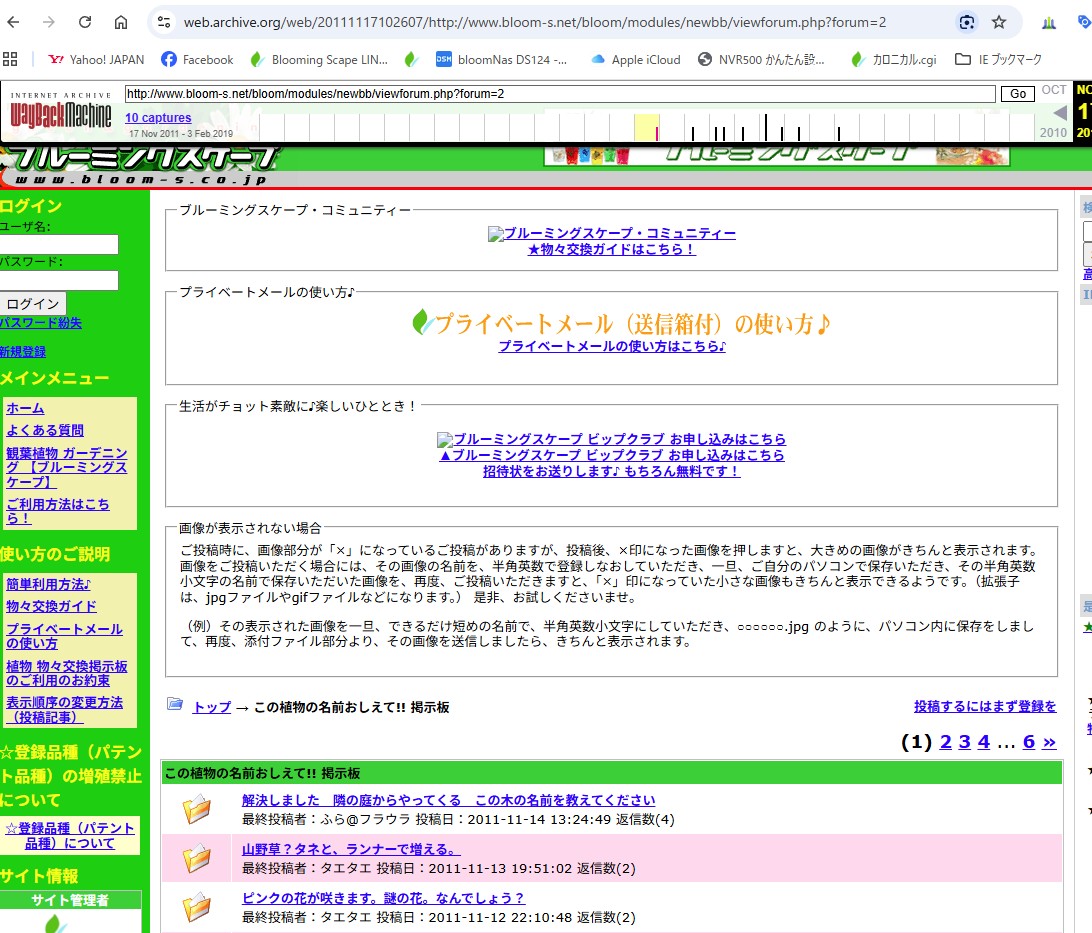Open thread 山野草？タネと、ランナーで増える。
This screenshot has height=933, width=1092.
pyautogui.click(x=351, y=849)
